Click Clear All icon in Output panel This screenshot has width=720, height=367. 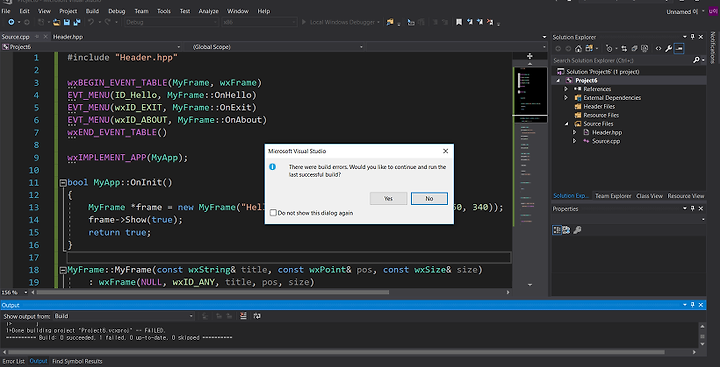click(x=243, y=316)
